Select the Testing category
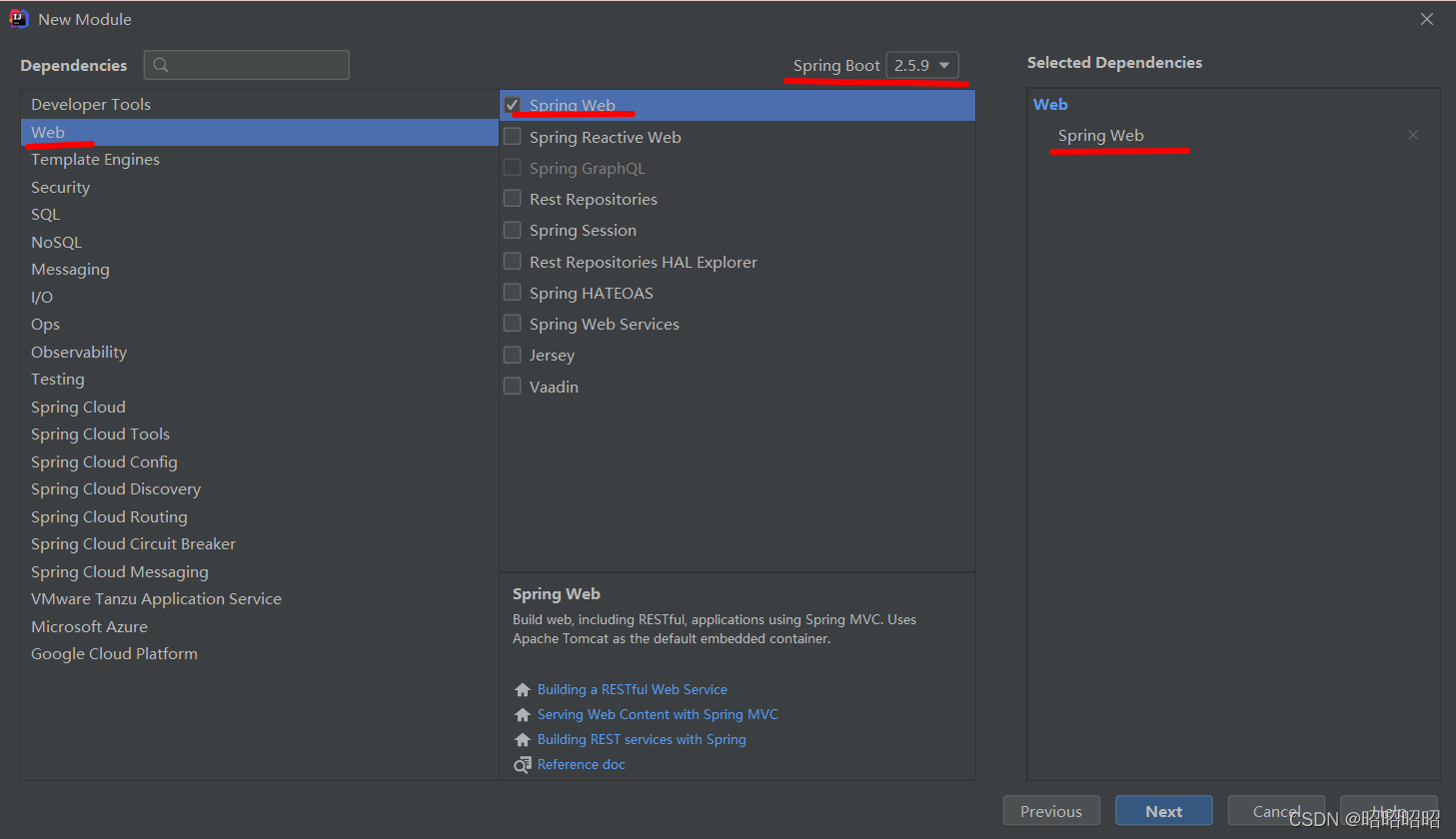 tap(259, 380)
